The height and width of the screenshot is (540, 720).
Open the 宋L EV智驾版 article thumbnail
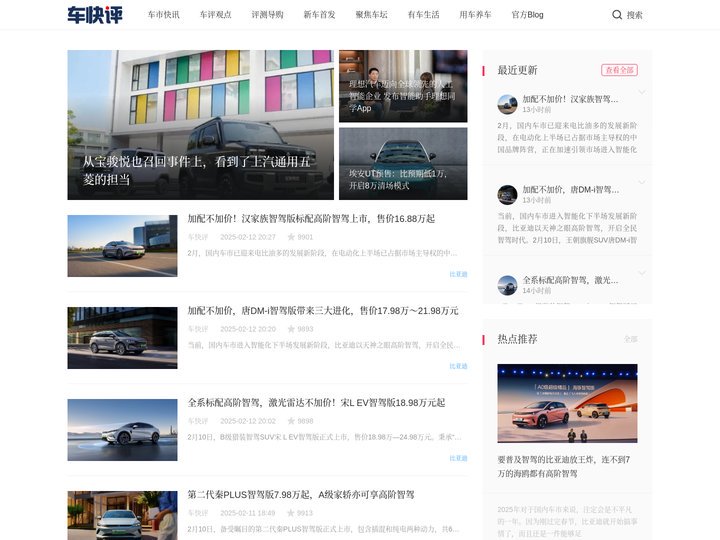coord(122,430)
